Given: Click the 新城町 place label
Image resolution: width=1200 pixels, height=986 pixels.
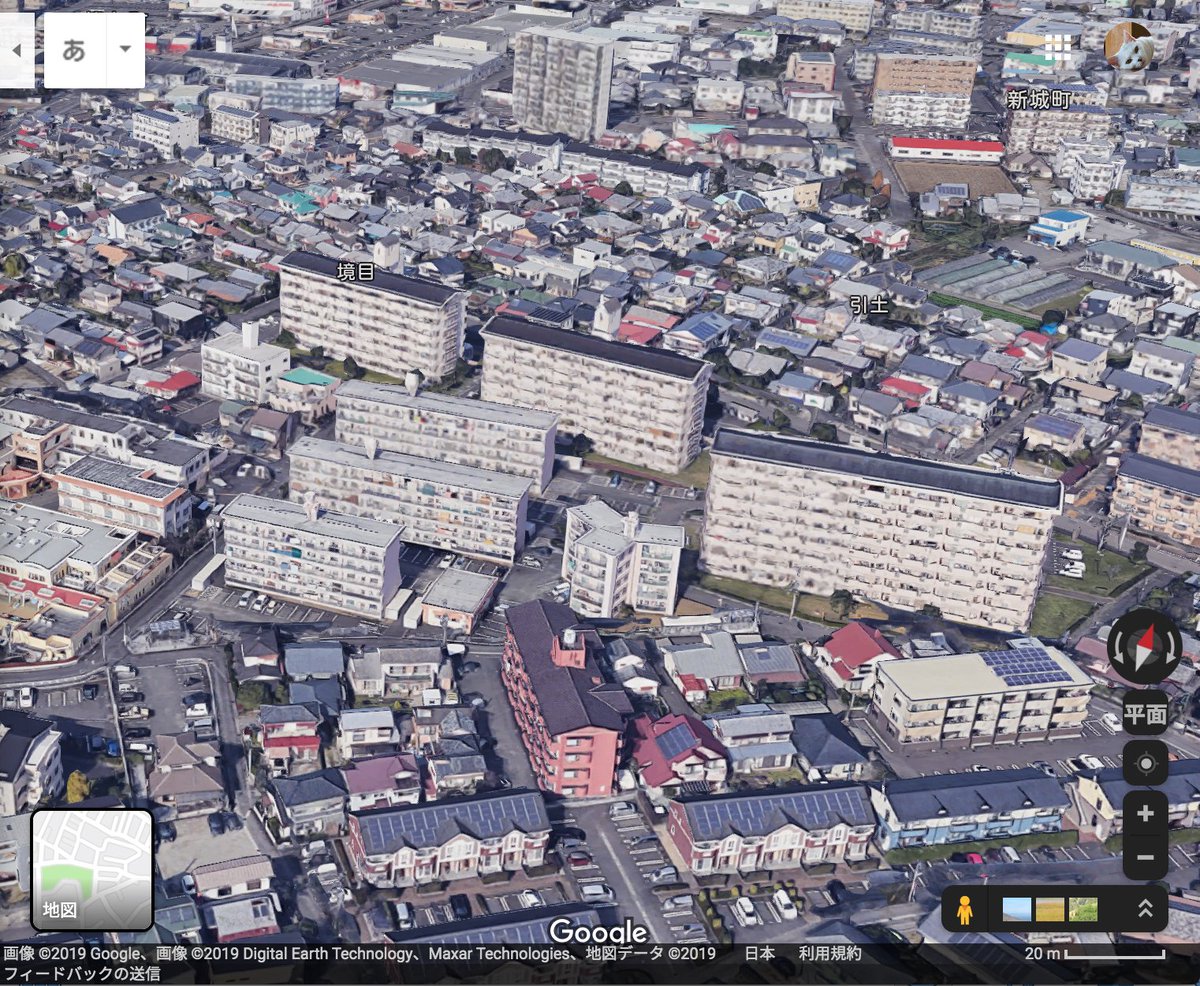Looking at the screenshot, I should pyautogui.click(x=1038, y=99).
